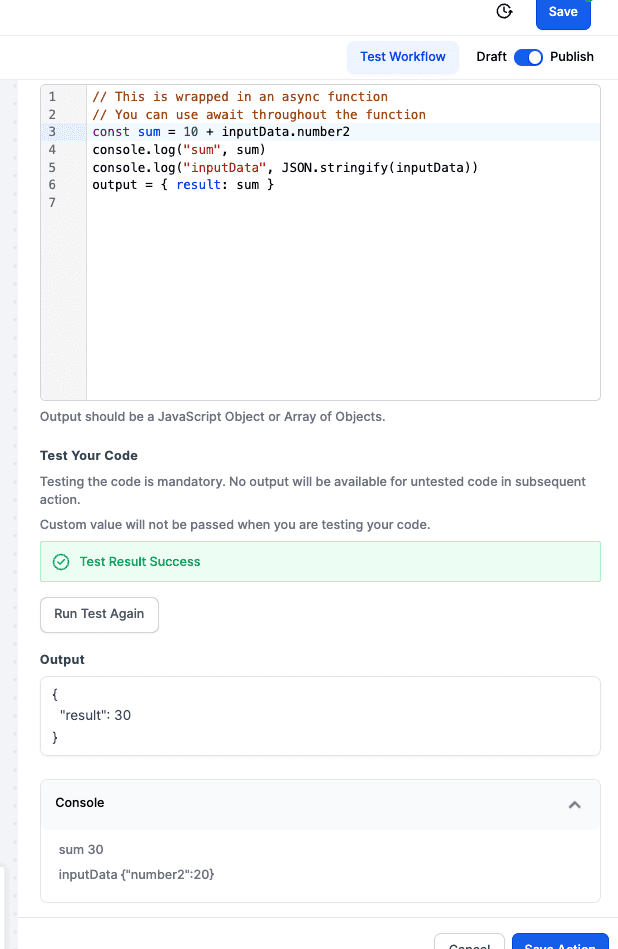Collapse the Console panel chevron
Image resolution: width=618 pixels, height=949 pixels.
(574, 804)
